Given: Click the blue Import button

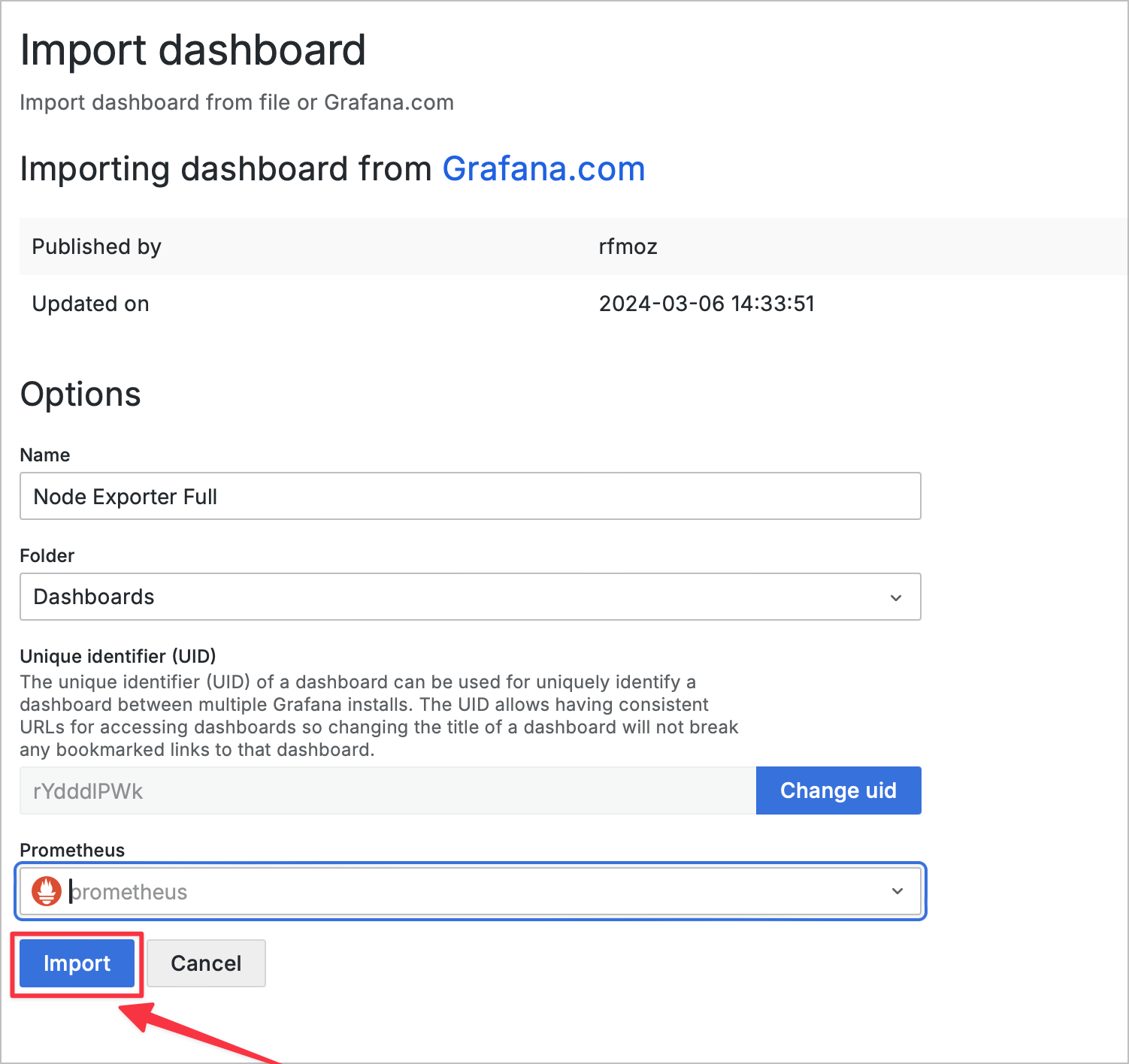Looking at the screenshot, I should click(x=77, y=963).
